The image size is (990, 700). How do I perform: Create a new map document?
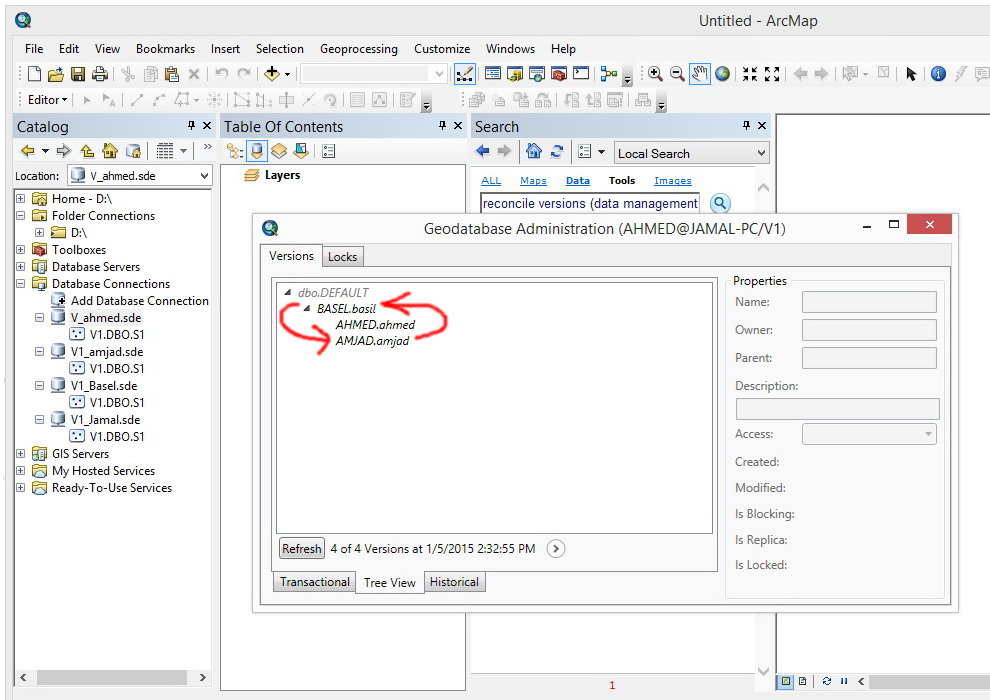pyautogui.click(x=34, y=74)
